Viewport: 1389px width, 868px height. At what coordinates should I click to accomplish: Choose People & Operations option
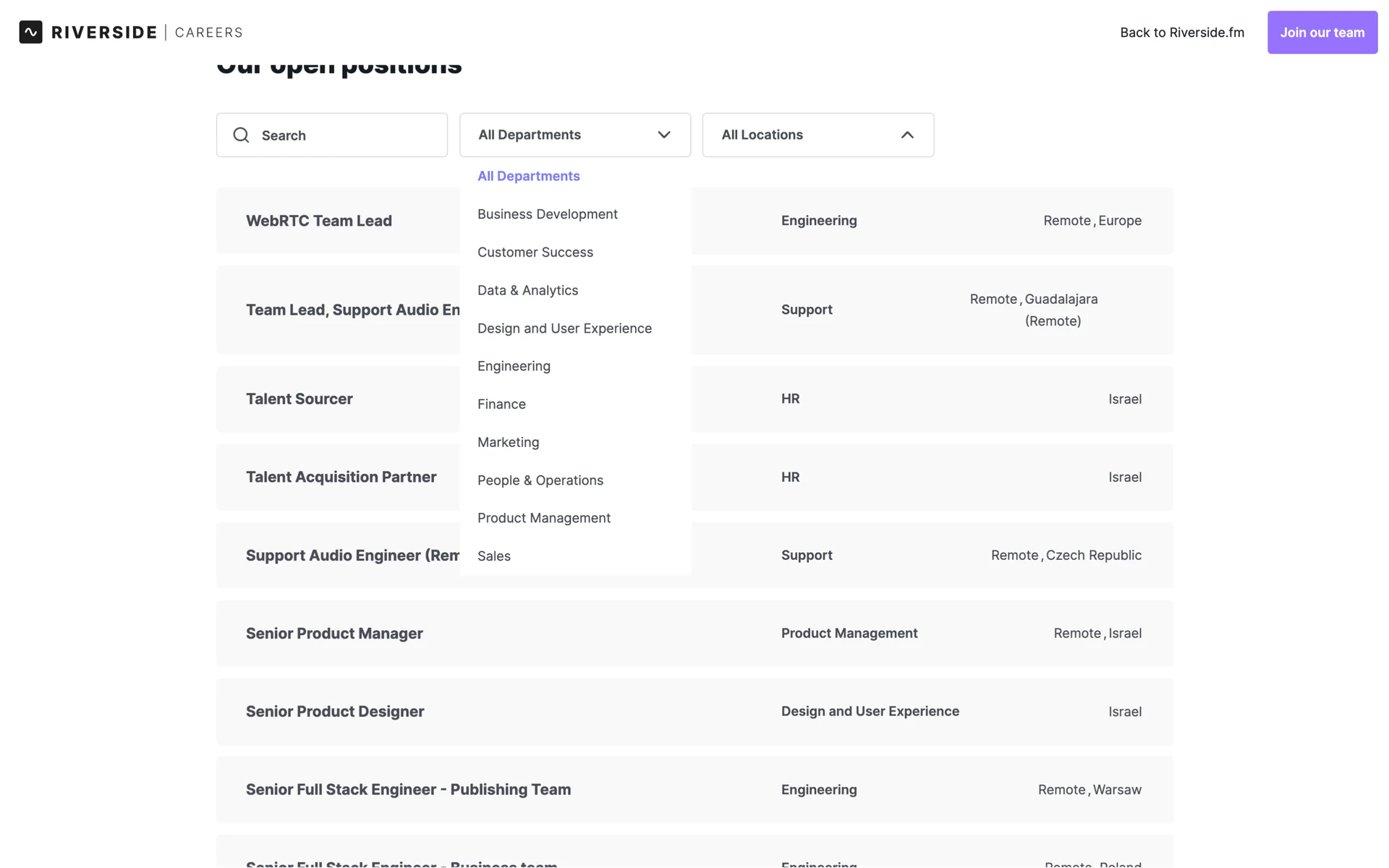click(x=540, y=480)
